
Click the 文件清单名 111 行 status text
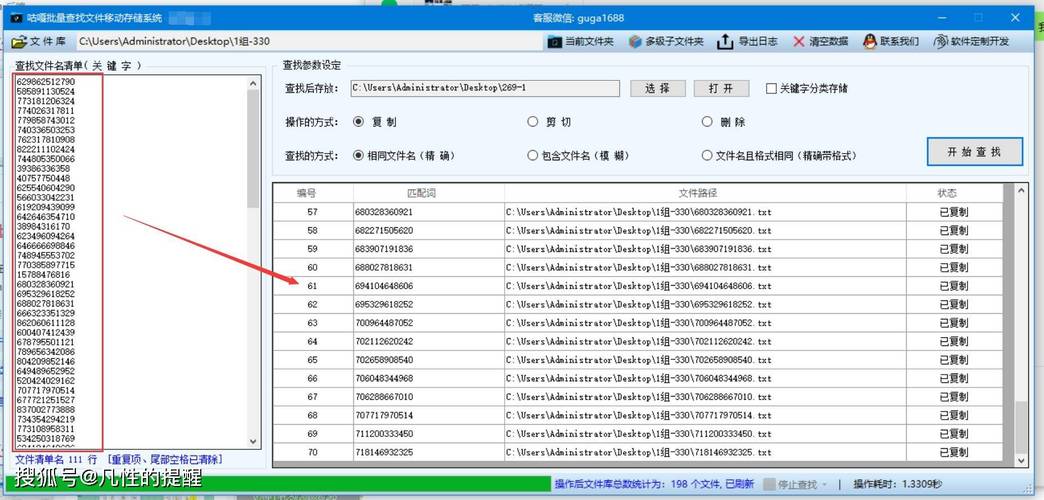pos(56,460)
